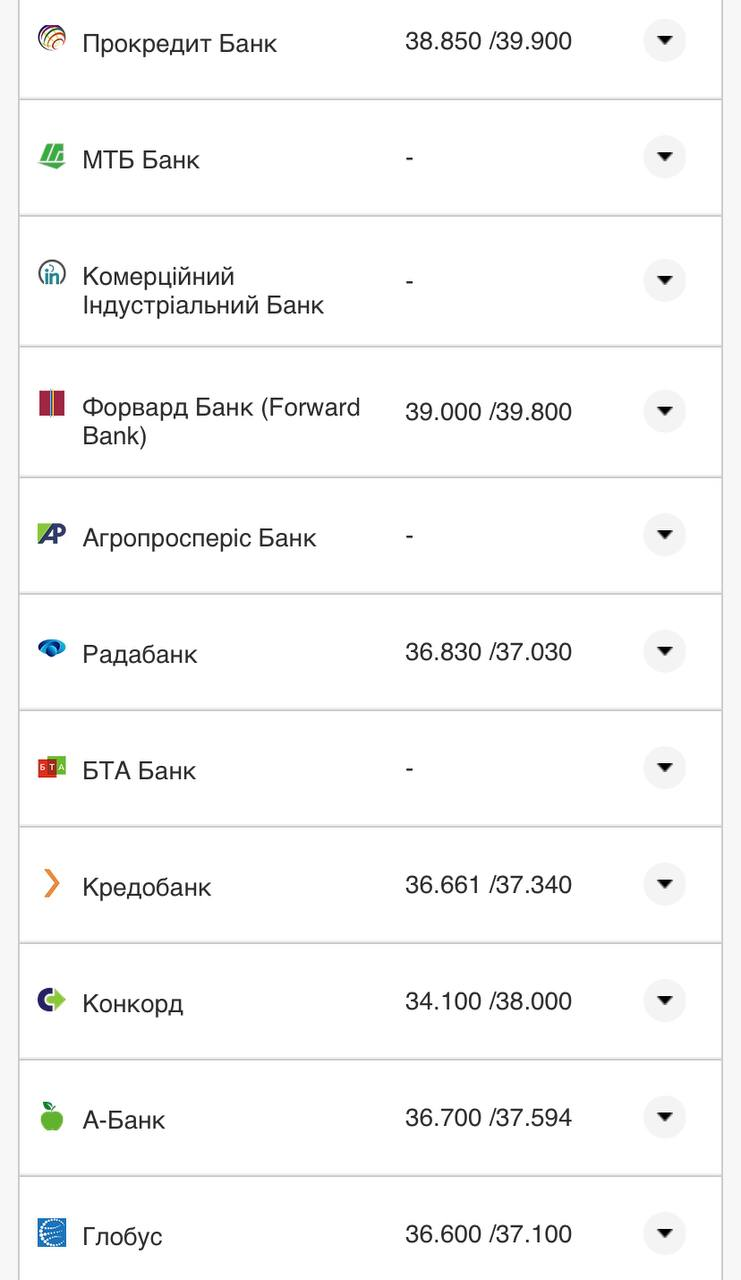Viewport: 741px width, 1280px height.
Task: Expand the Форвард Банк row arrow
Action: tap(664, 411)
